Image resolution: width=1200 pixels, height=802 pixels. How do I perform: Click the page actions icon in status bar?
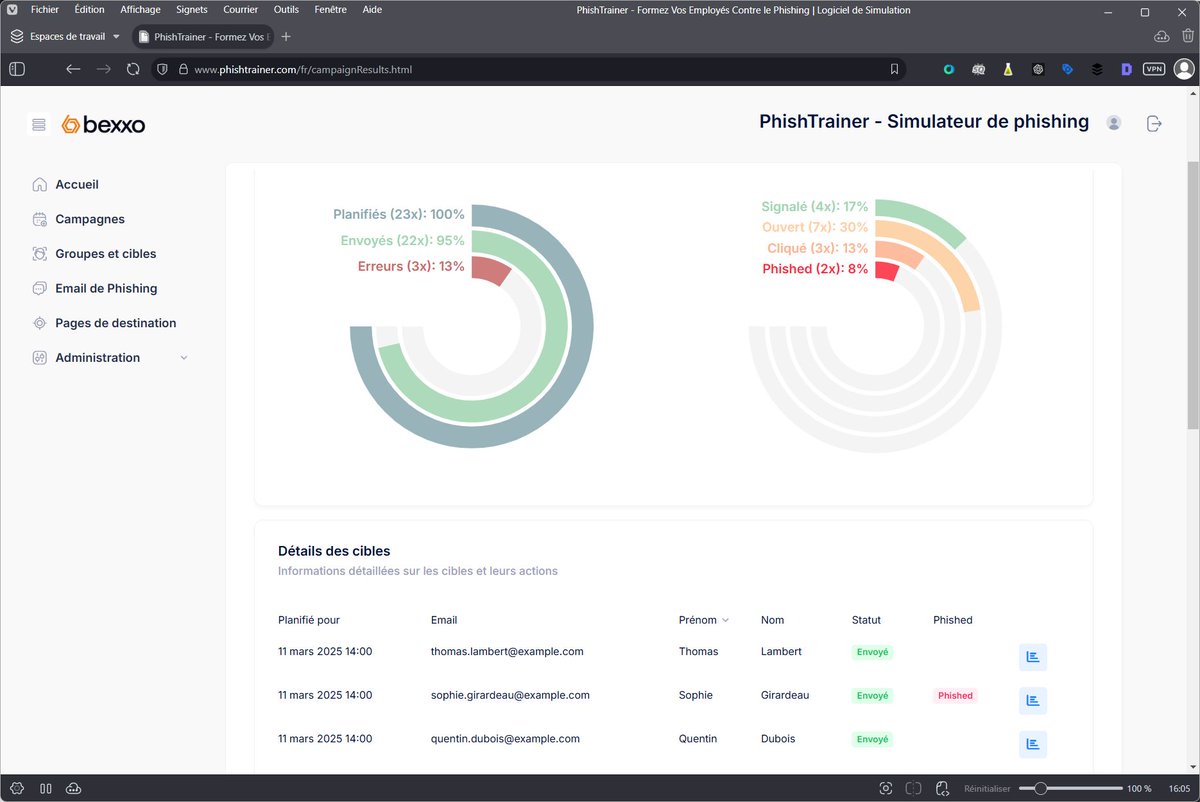(941, 788)
